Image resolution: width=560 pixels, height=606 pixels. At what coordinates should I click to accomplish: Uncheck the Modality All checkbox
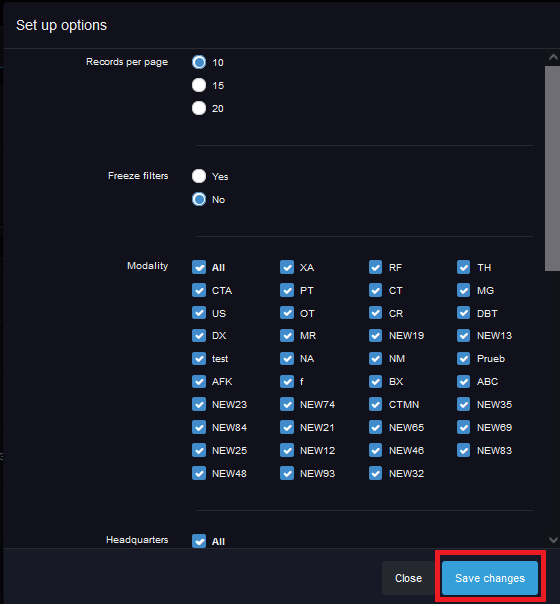[x=199, y=267]
